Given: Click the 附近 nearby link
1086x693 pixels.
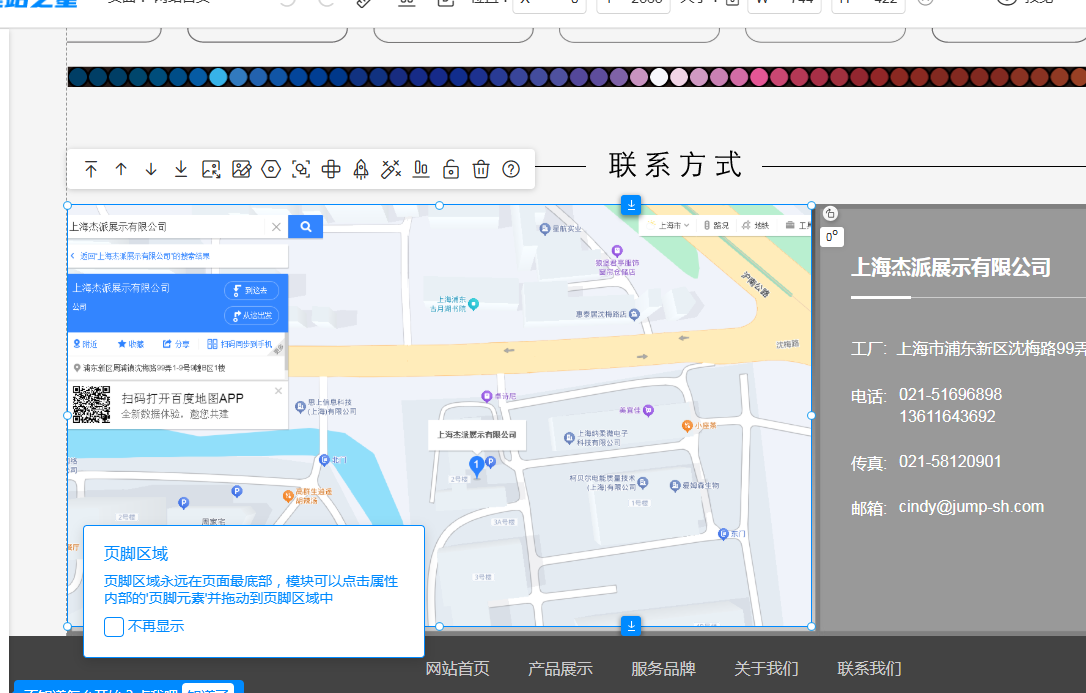Looking at the screenshot, I should pyautogui.click(x=85, y=344).
